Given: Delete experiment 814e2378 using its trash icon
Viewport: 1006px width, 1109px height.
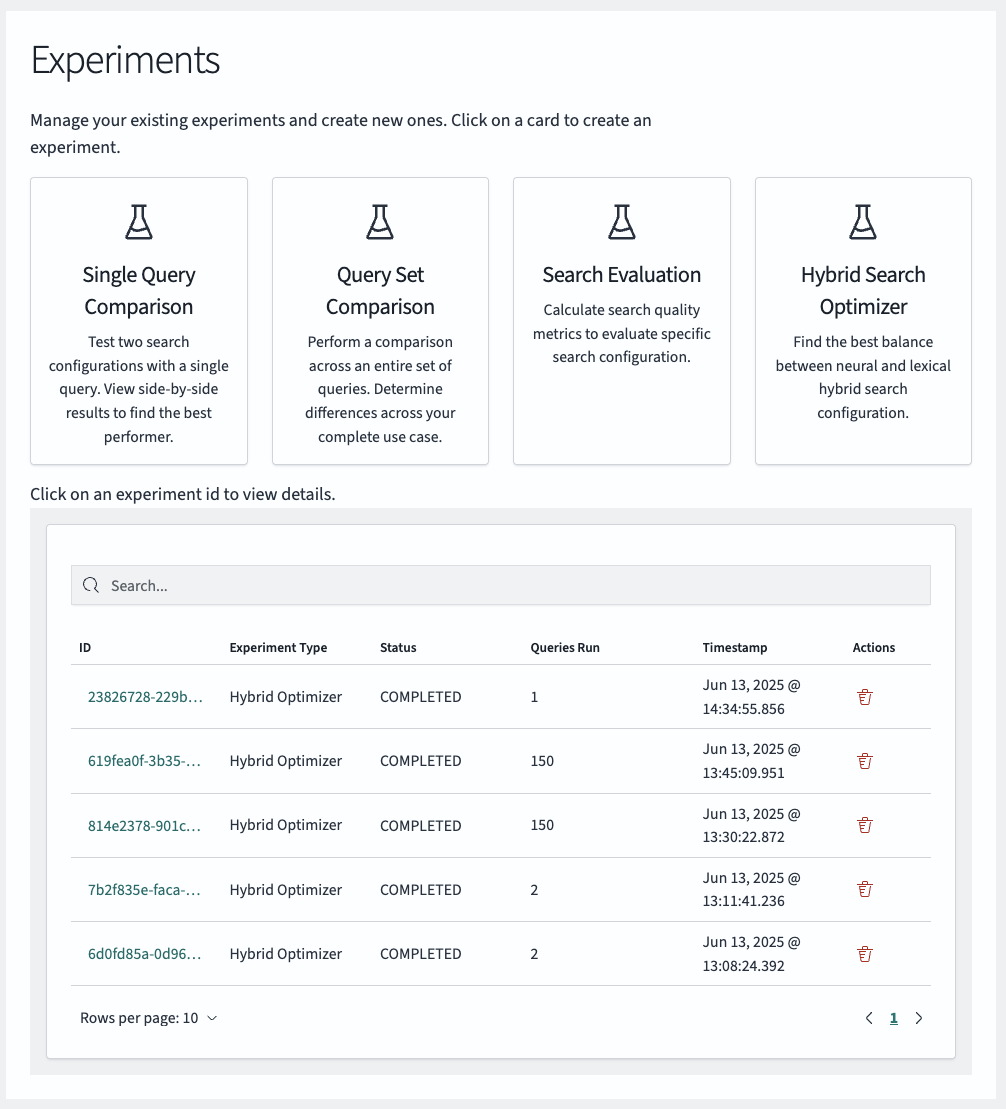Looking at the screenshot, I should coord(864,825).
